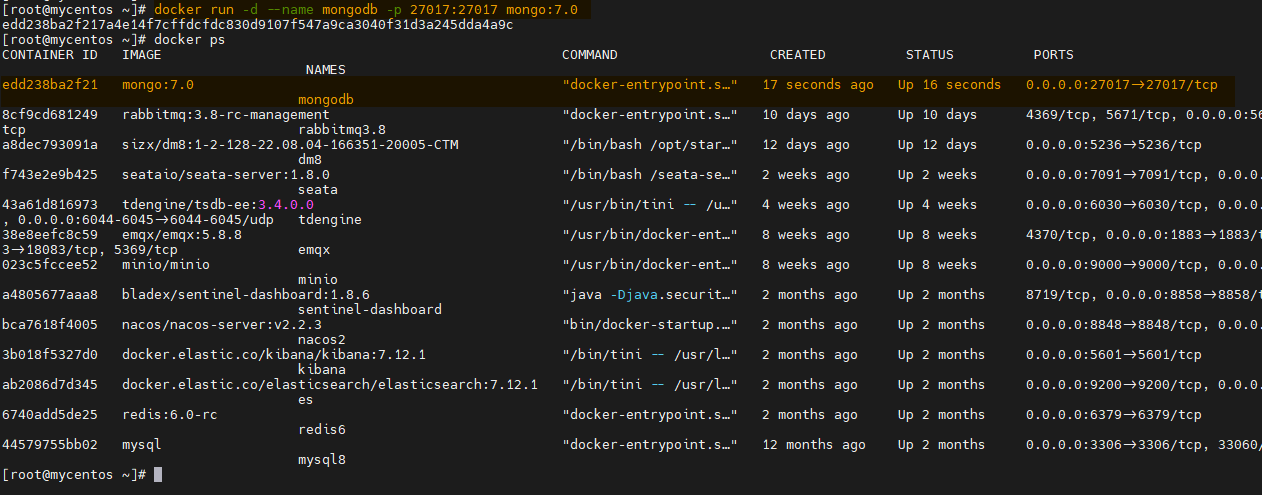Click the "17 seconds ago" created value
This screenshot has width=1262, height=495.
click(x=817, y=85)
